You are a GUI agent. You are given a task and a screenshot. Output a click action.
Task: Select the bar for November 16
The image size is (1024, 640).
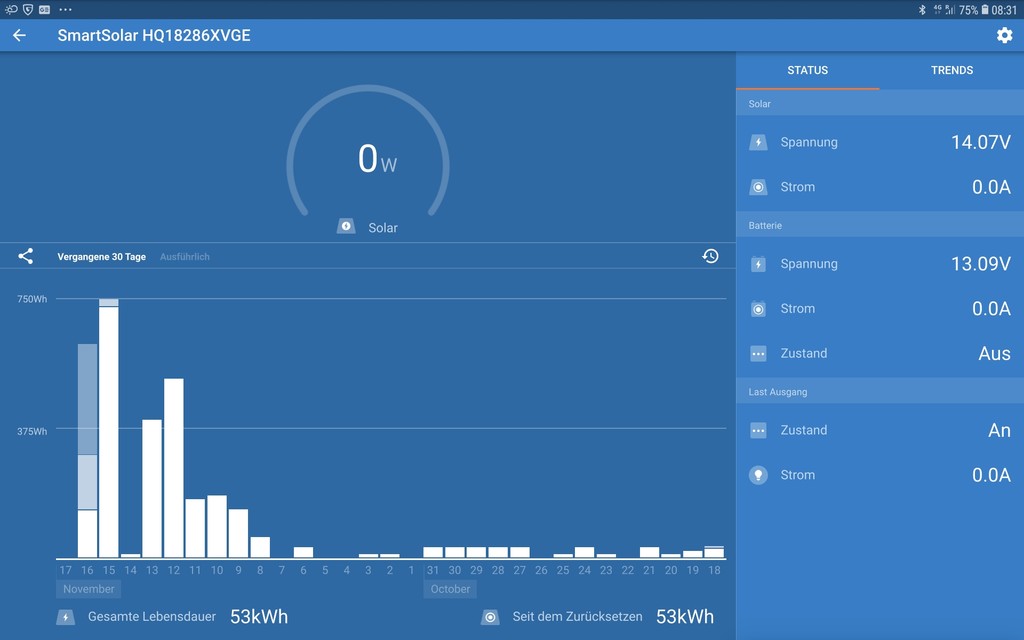pyautogui.click(x=88, y=451)
